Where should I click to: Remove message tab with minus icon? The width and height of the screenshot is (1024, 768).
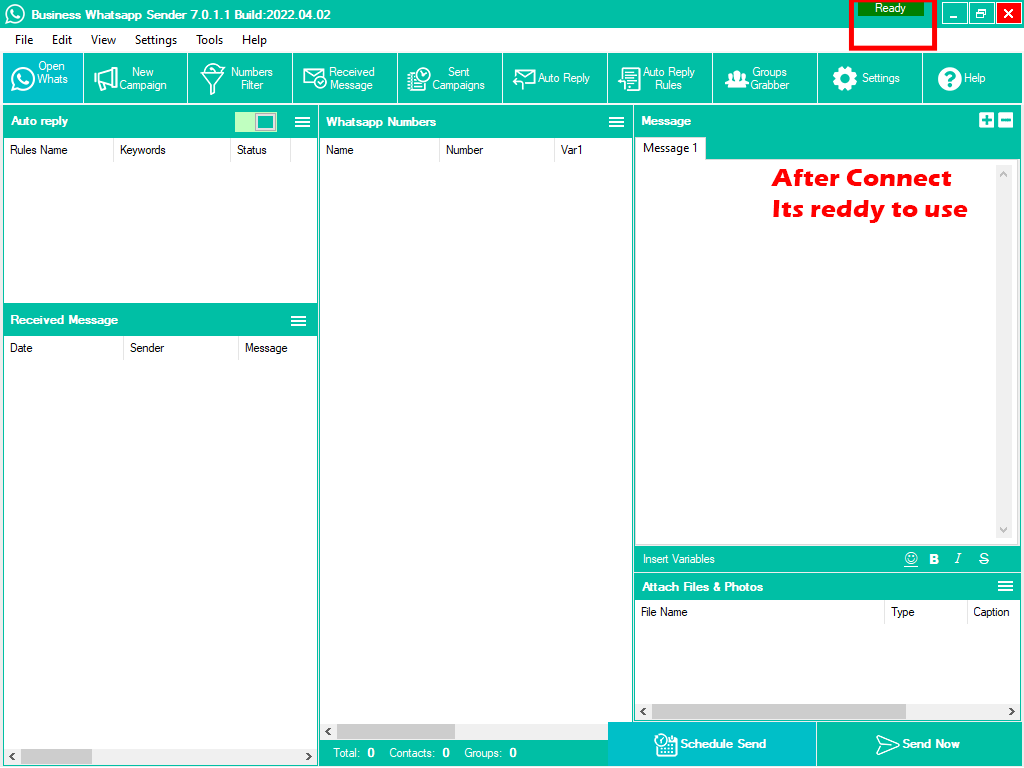pyautogui.click(x=1006, y=120)
